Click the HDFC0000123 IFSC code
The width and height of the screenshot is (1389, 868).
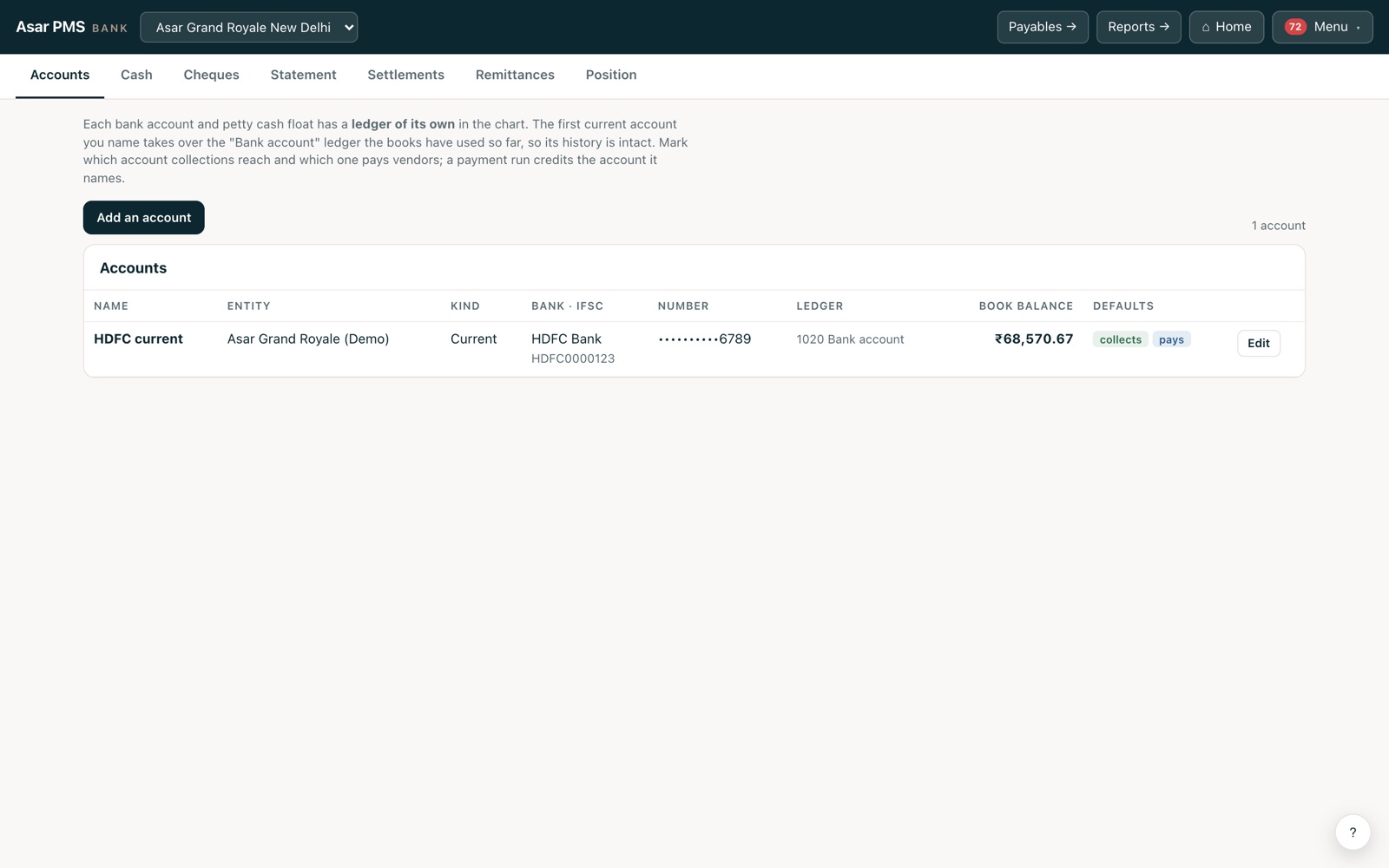click(x=573, y=358)
